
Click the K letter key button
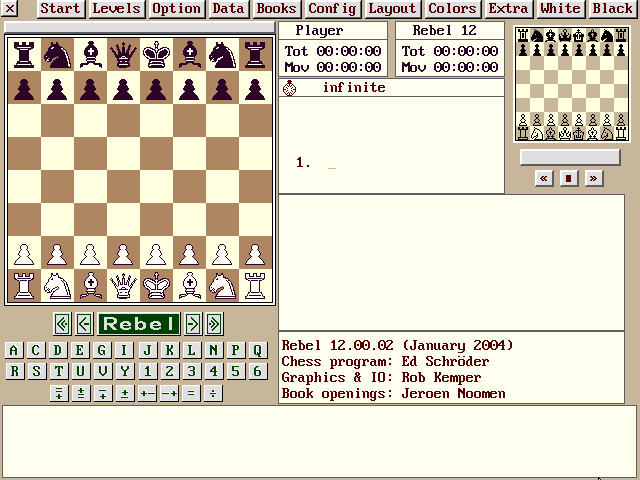169,350
